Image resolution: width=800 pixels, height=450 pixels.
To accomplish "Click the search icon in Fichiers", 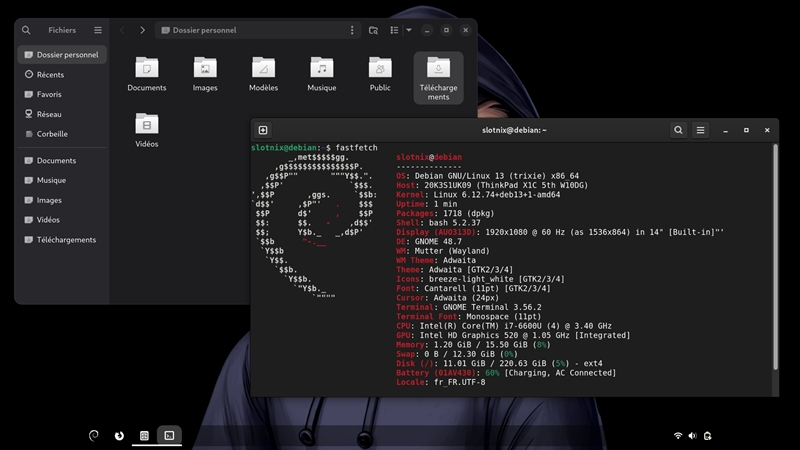I will pos(26,31).
